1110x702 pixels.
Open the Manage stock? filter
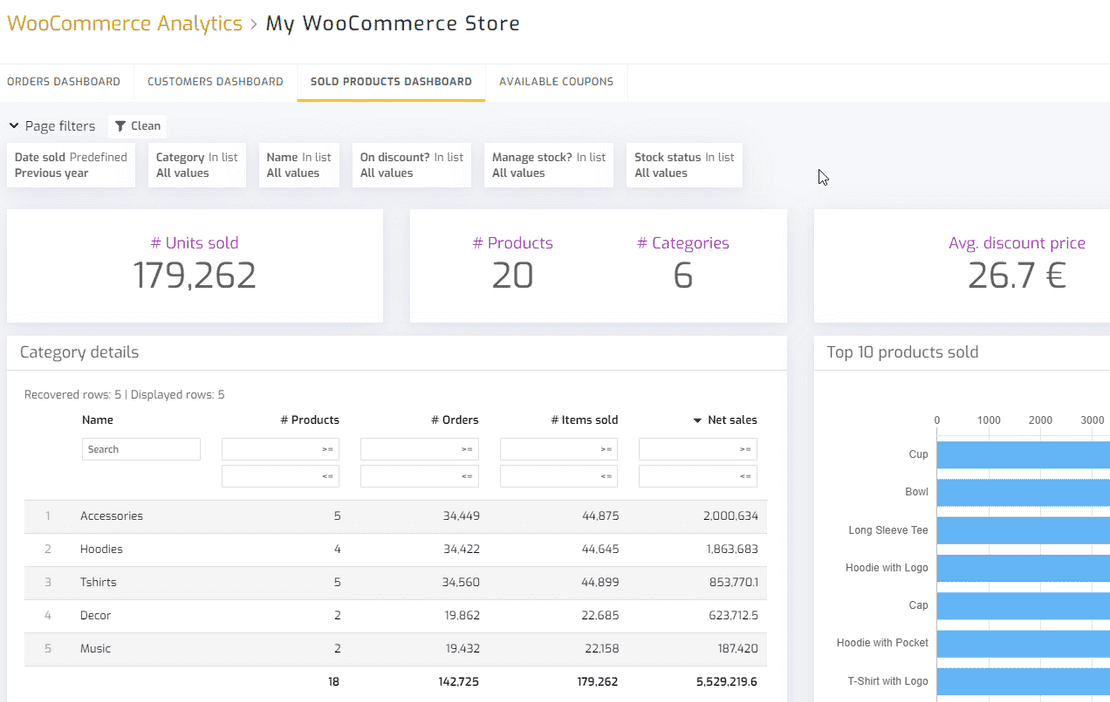[x=549, y=165]
